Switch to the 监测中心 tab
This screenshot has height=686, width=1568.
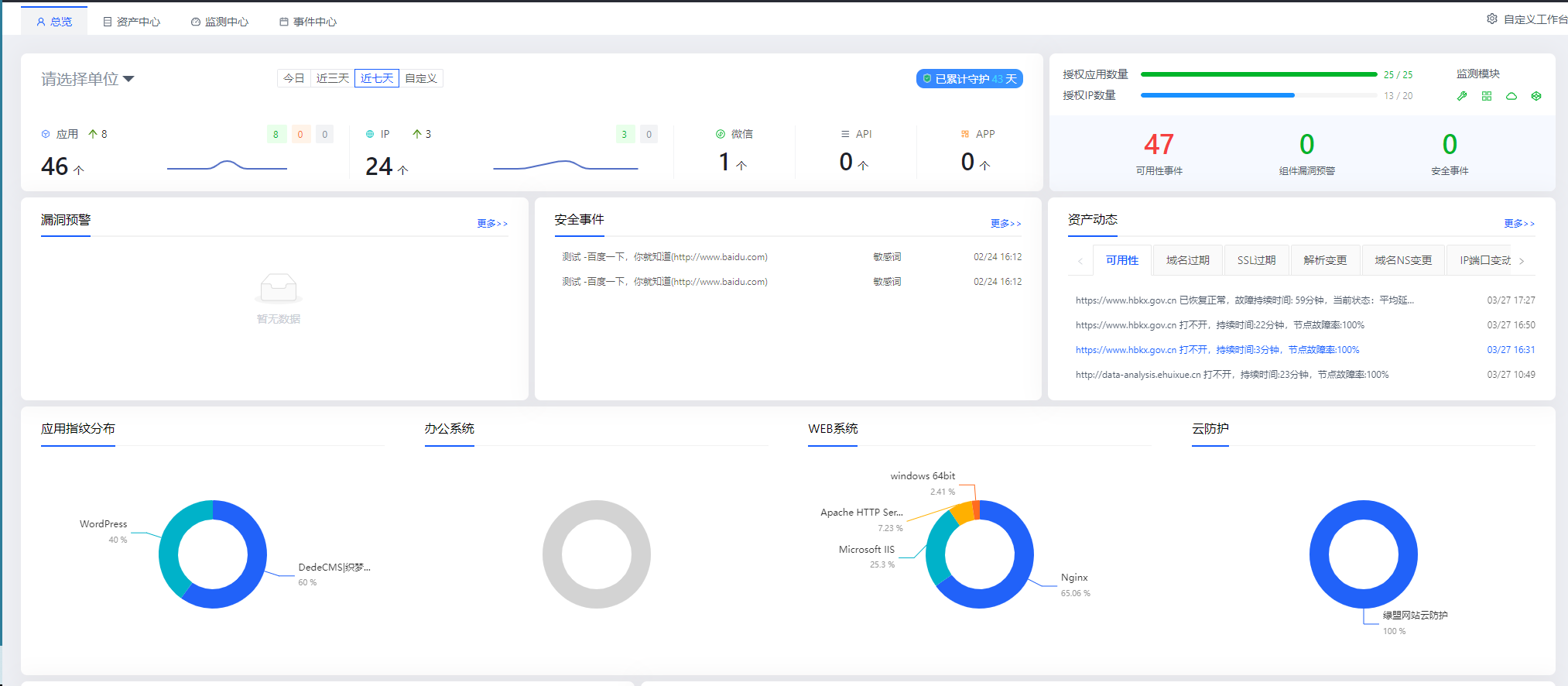tap(220, 22)
